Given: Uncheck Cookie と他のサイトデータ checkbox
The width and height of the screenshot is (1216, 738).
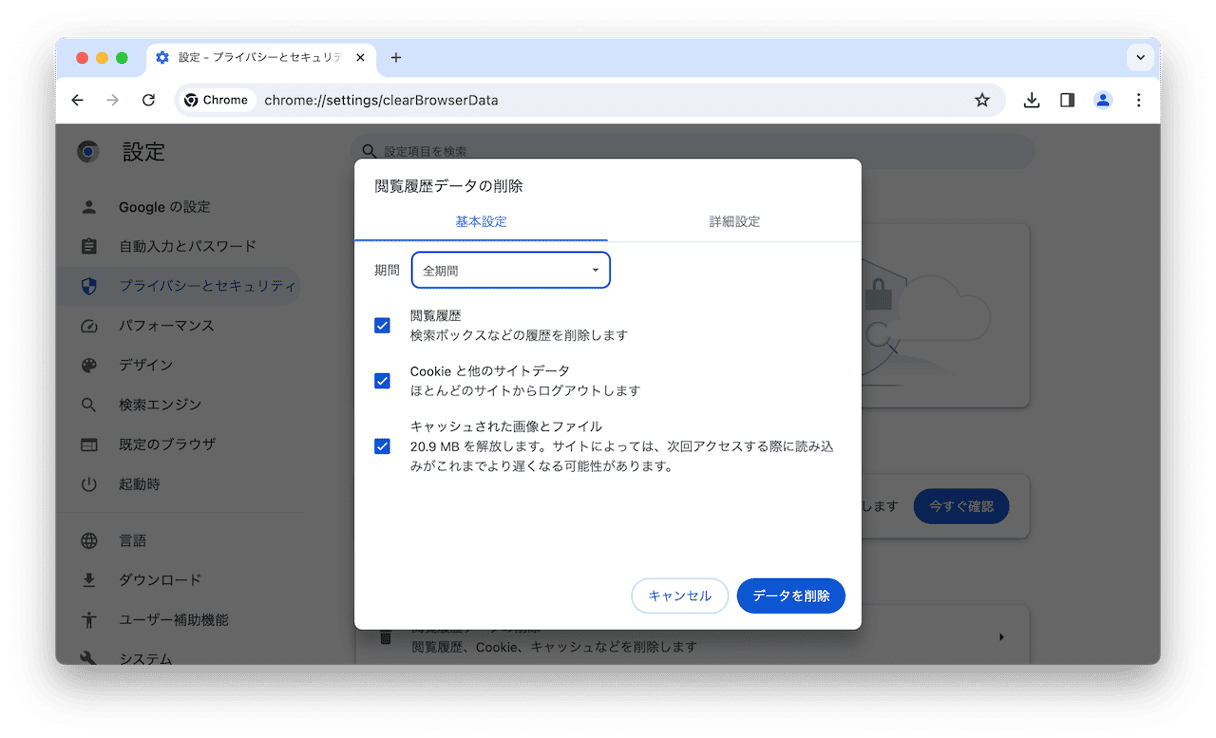Looking at the screenshot, I should [x=382, y=381].
